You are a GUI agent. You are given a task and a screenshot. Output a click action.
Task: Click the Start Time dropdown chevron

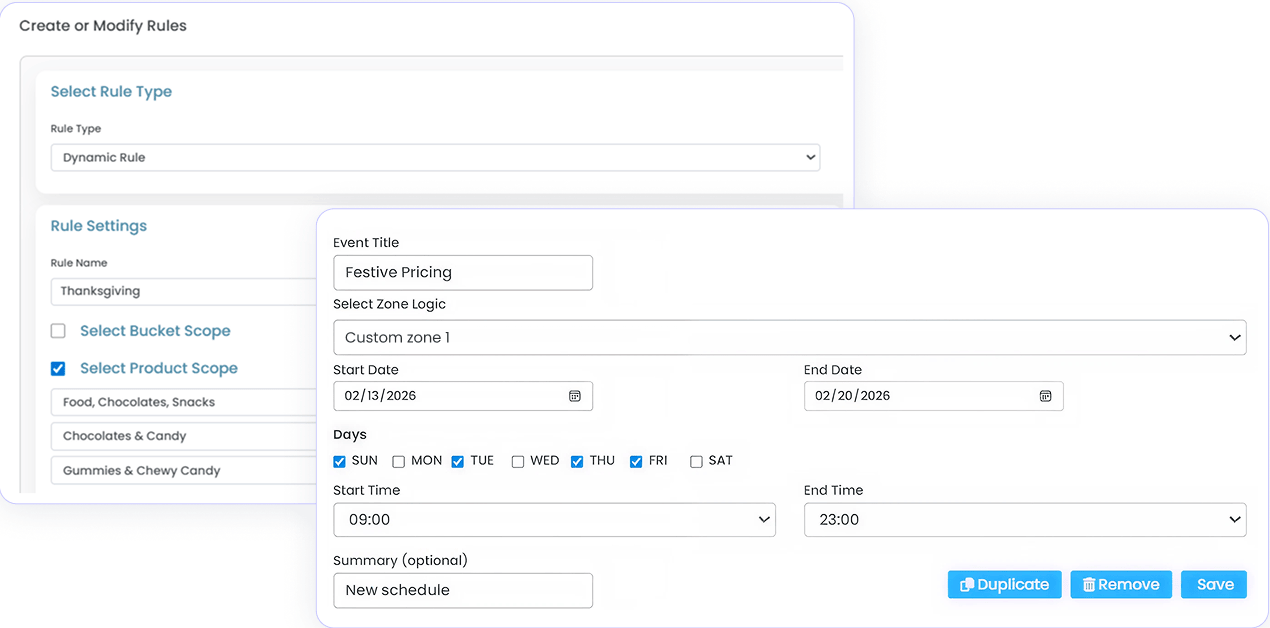click(763, 520)
